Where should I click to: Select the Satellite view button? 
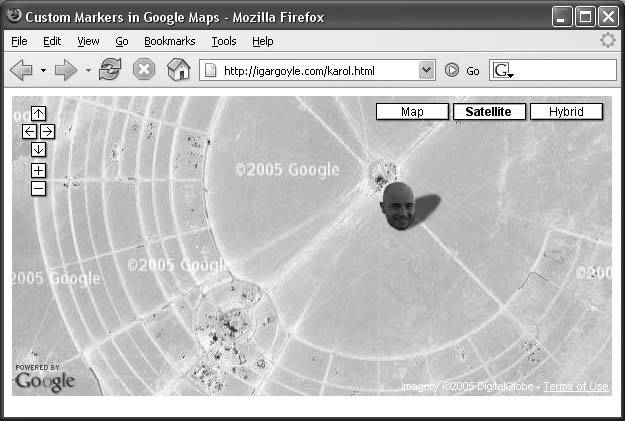click(x=489, y=112)
